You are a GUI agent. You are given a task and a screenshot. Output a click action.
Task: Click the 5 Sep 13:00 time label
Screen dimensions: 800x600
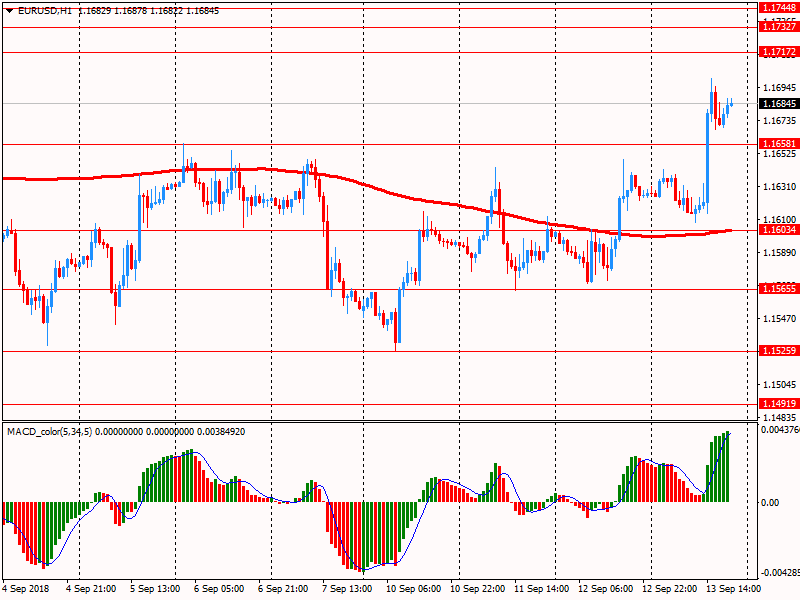(155, 589)
